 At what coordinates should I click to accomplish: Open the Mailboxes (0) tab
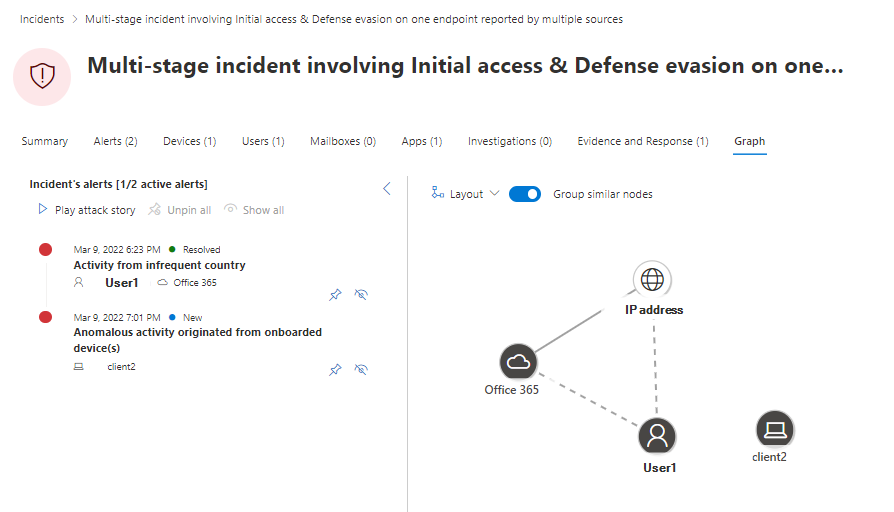tap(343, 141)
